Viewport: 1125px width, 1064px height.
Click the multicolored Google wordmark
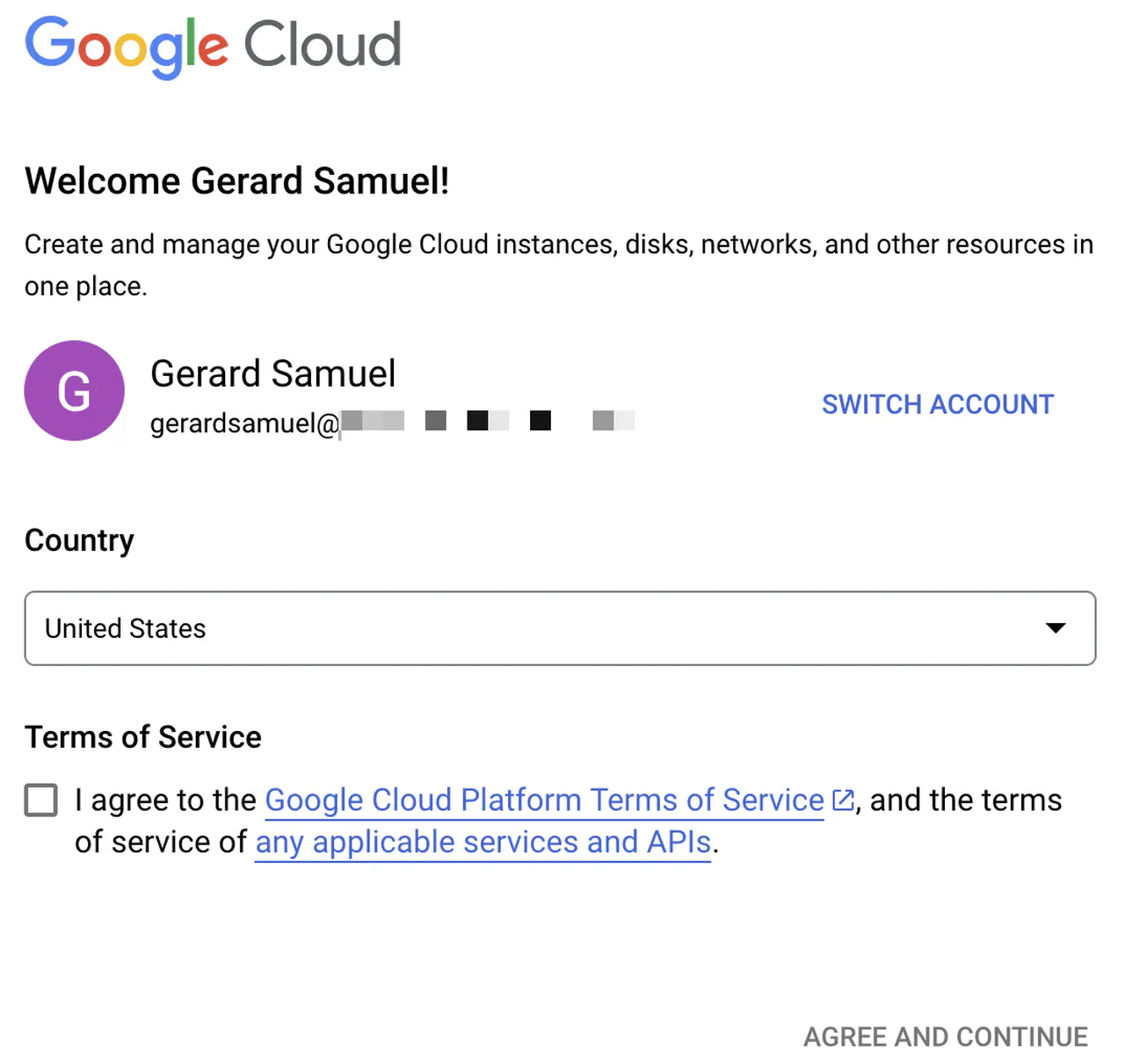127,46
